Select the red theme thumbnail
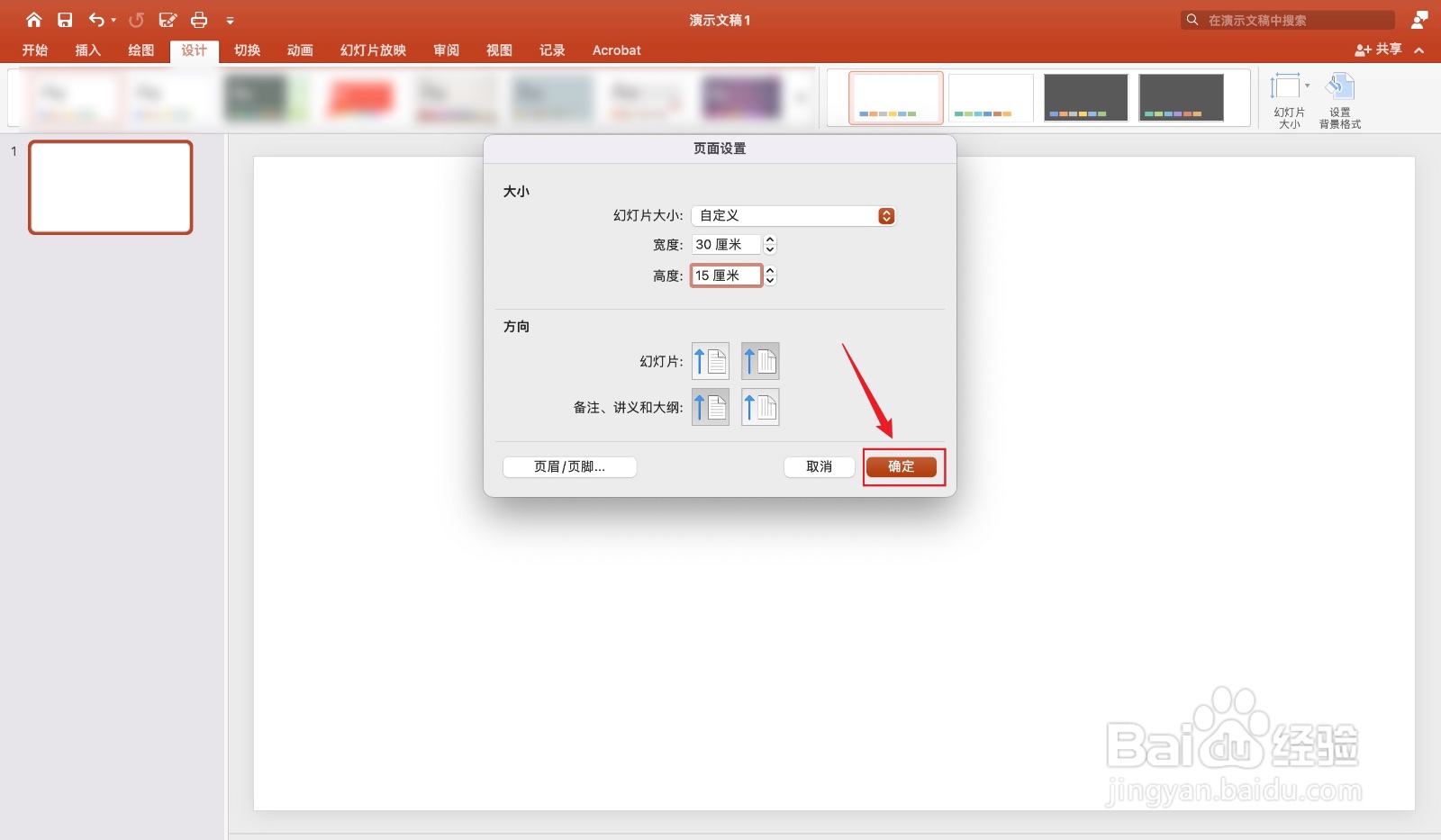 pyautogui.click(x=361, y=97)
